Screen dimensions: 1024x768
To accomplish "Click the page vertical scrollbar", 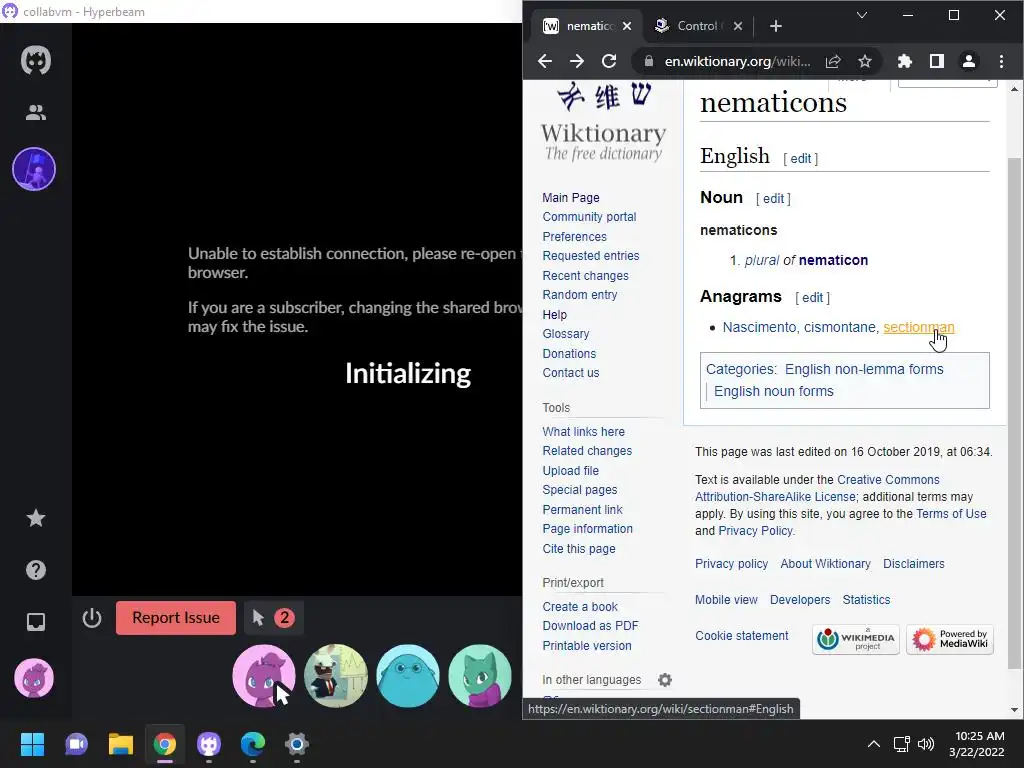I will pyautogui.click(x=1014, y=413).
